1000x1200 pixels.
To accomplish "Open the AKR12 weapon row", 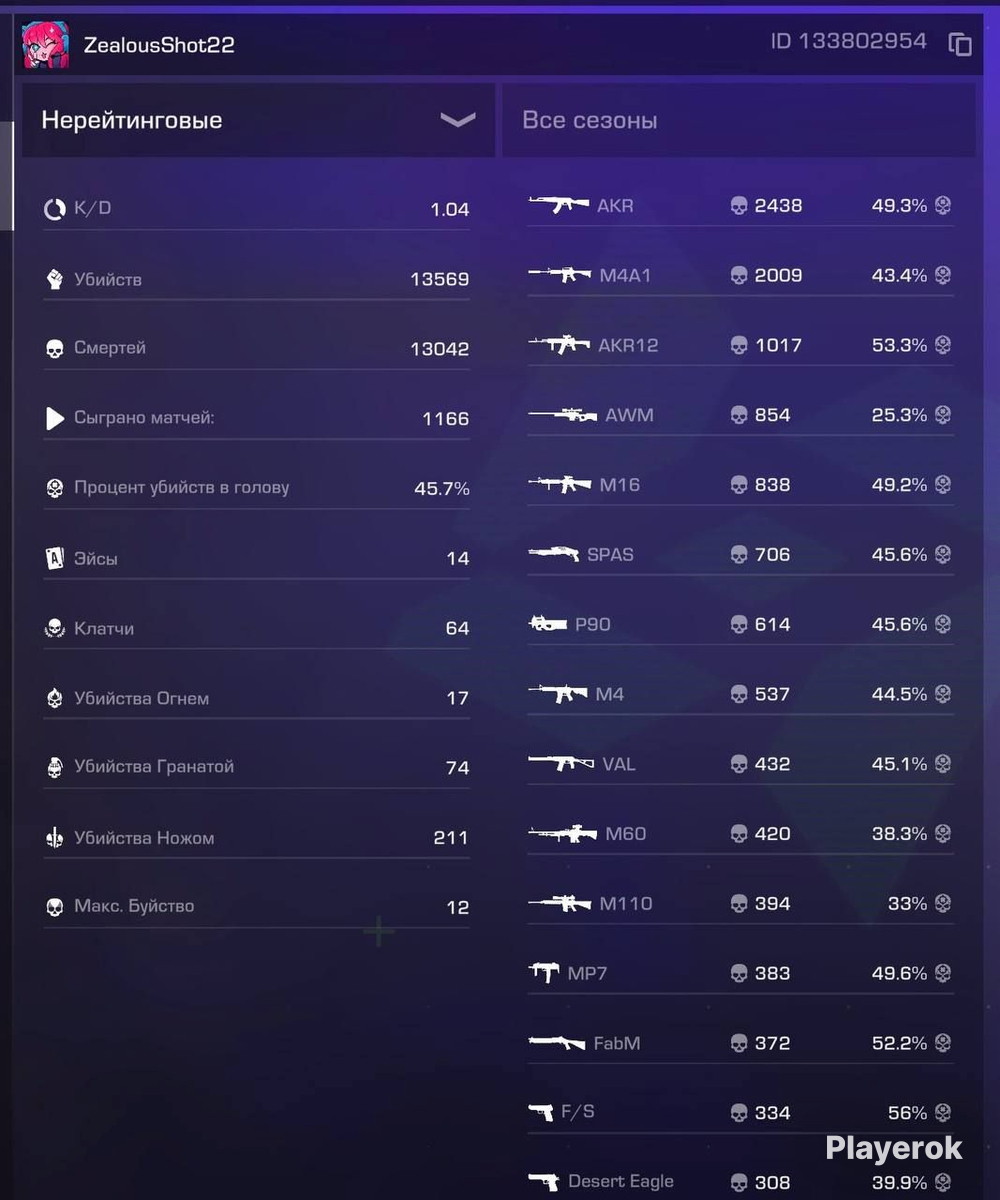I will [740, 345].
